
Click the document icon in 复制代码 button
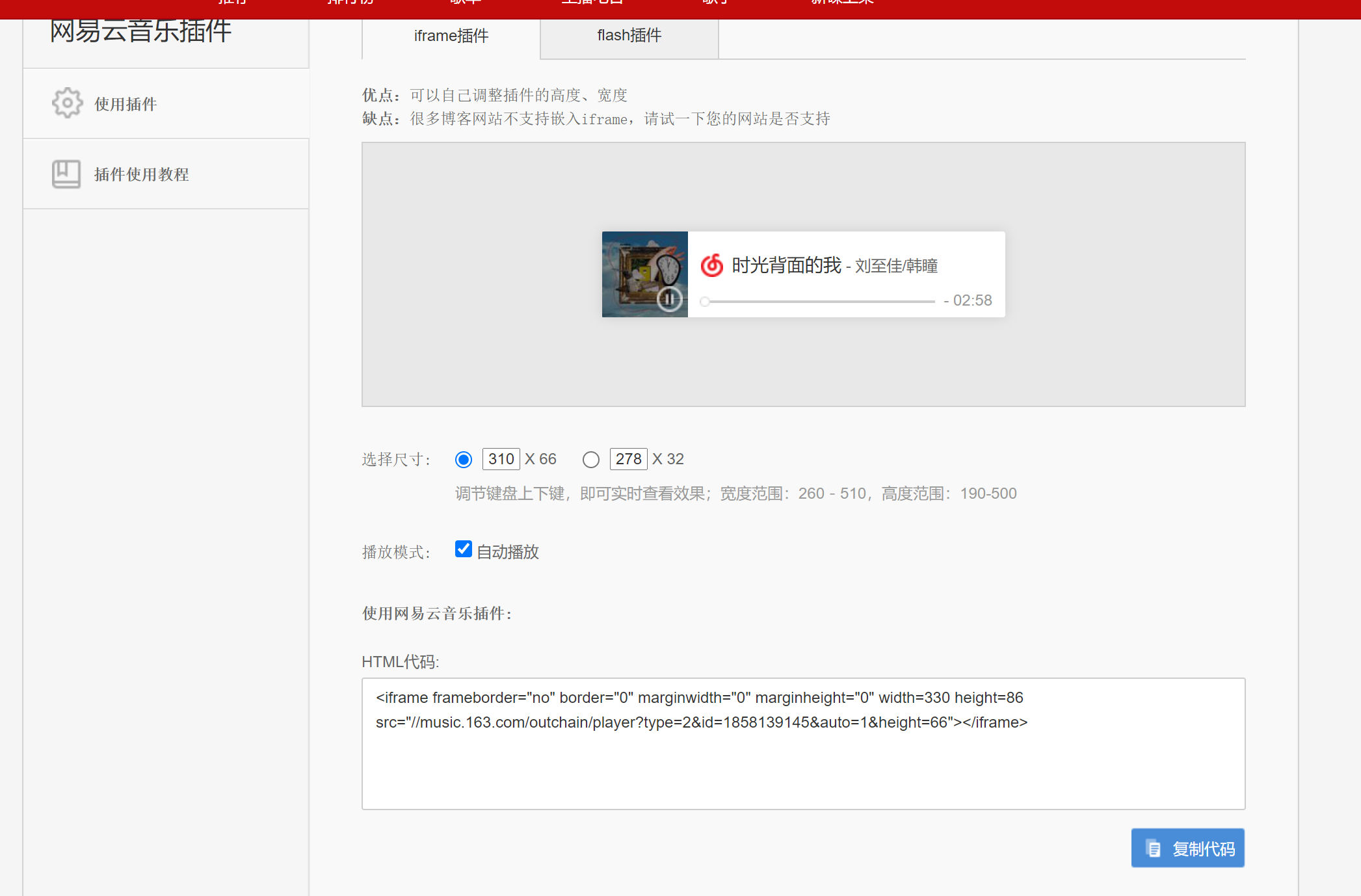coord(1154,849)
